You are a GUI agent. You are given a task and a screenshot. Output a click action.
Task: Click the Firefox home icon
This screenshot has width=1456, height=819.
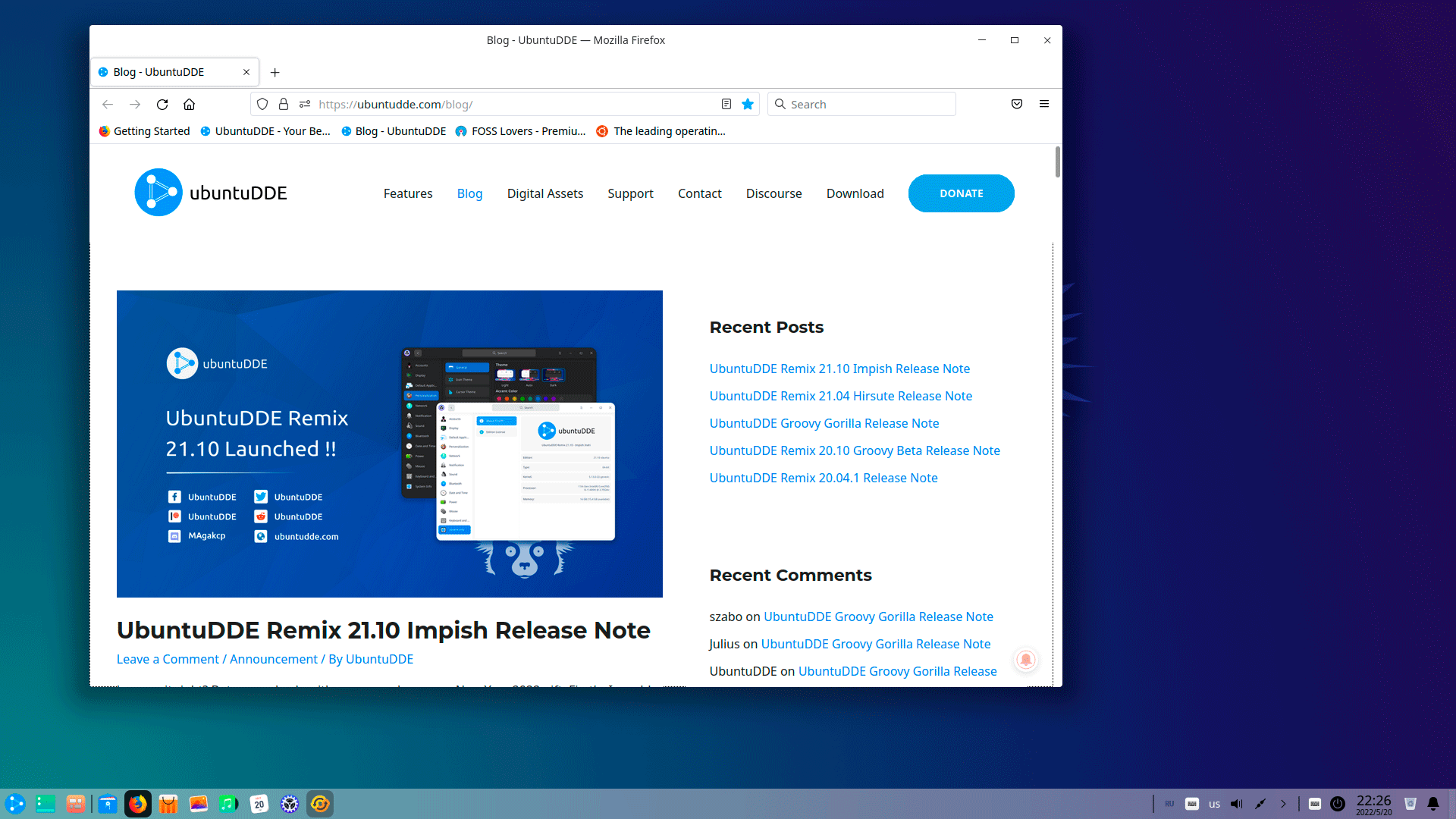click(x=190, y=105)
